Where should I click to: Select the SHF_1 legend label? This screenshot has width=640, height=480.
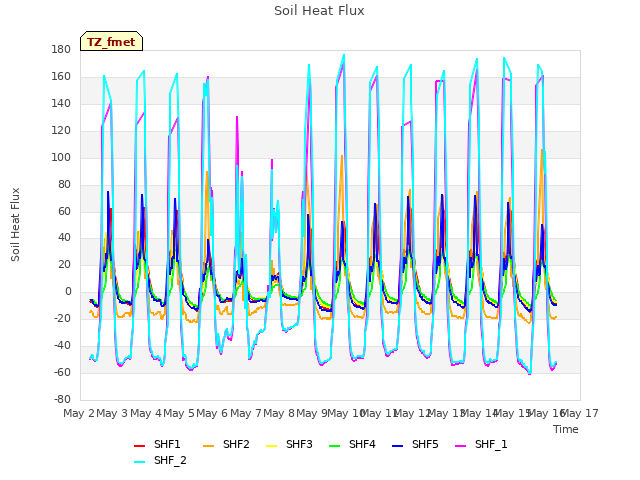(491, 444)
